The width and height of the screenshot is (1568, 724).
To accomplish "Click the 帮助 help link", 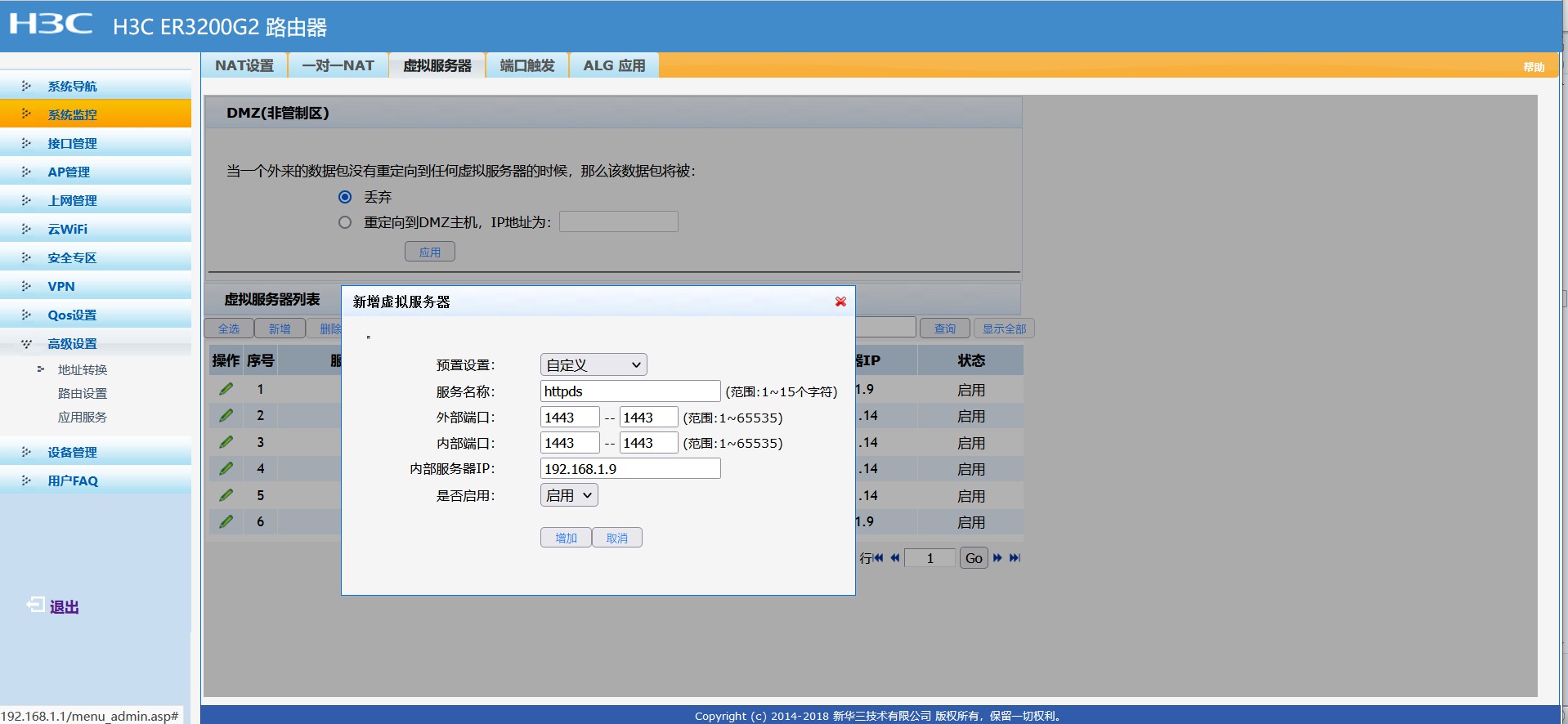I will [1534, 67].
